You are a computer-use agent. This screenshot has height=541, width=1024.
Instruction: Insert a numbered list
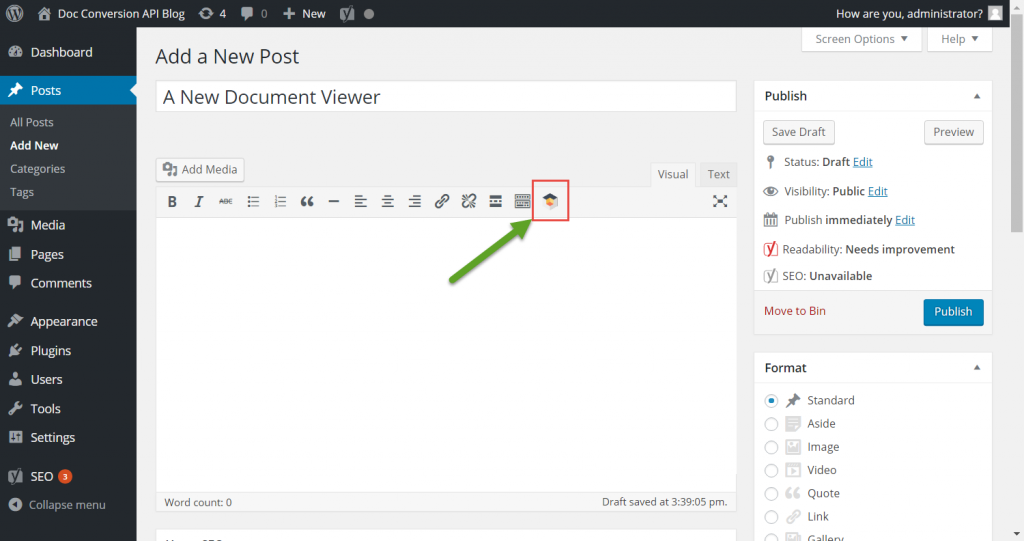pos(280,201)
